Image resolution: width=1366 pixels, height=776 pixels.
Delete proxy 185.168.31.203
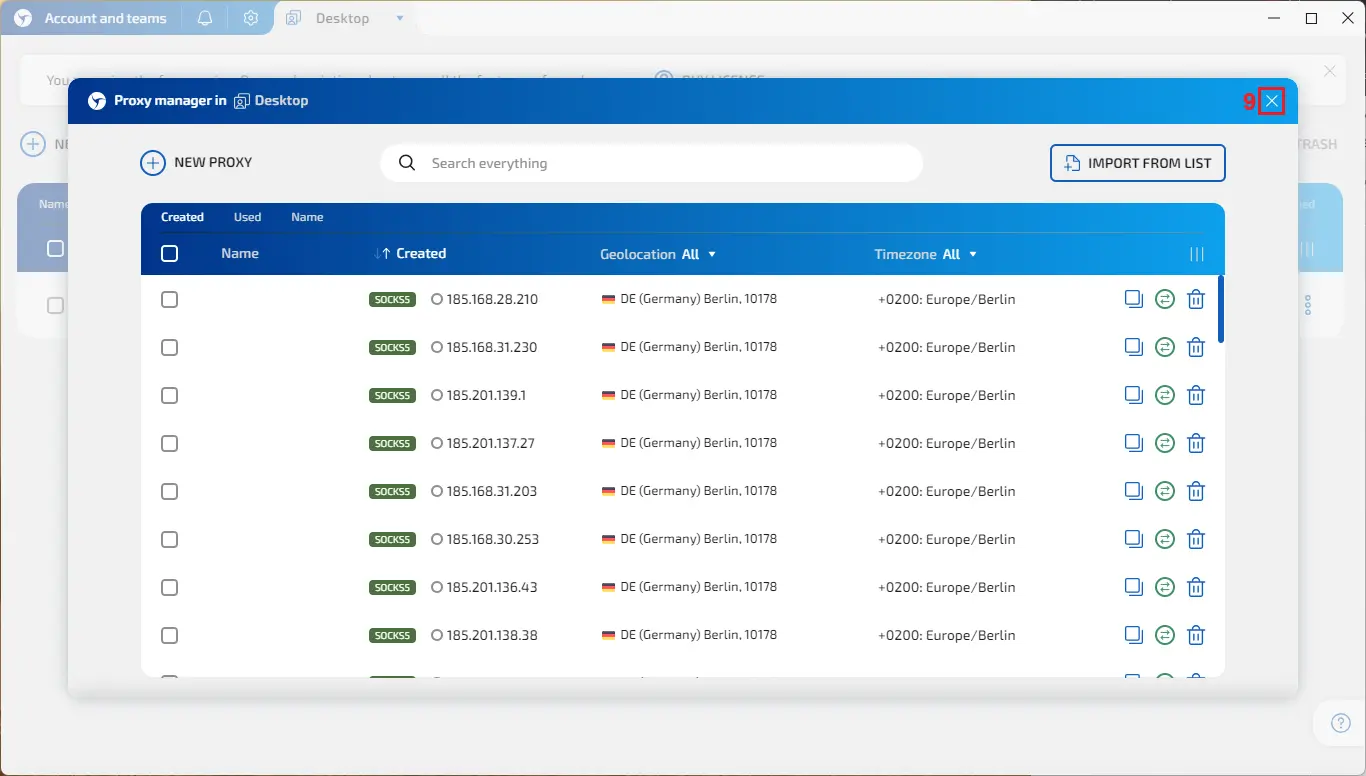pyautogui.click(x=1196, y=491)
